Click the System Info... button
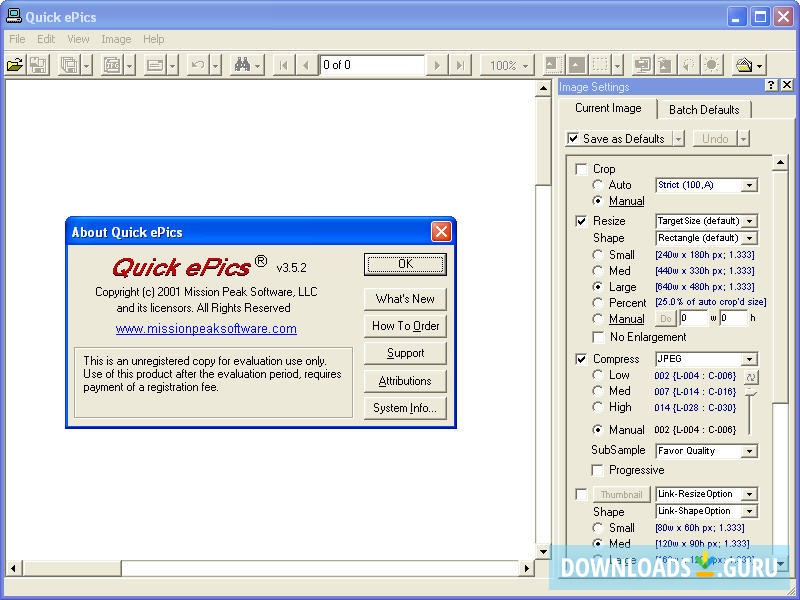Viewport: 800px width, 600px height. pyautogui.click(x=405, y=408)
